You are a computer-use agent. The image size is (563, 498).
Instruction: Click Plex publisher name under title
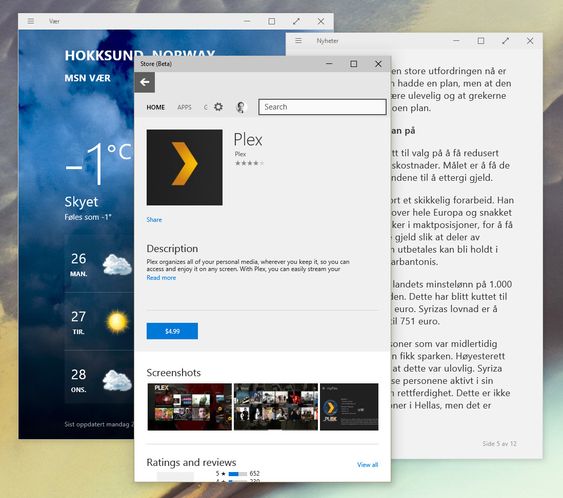point(240,154)
